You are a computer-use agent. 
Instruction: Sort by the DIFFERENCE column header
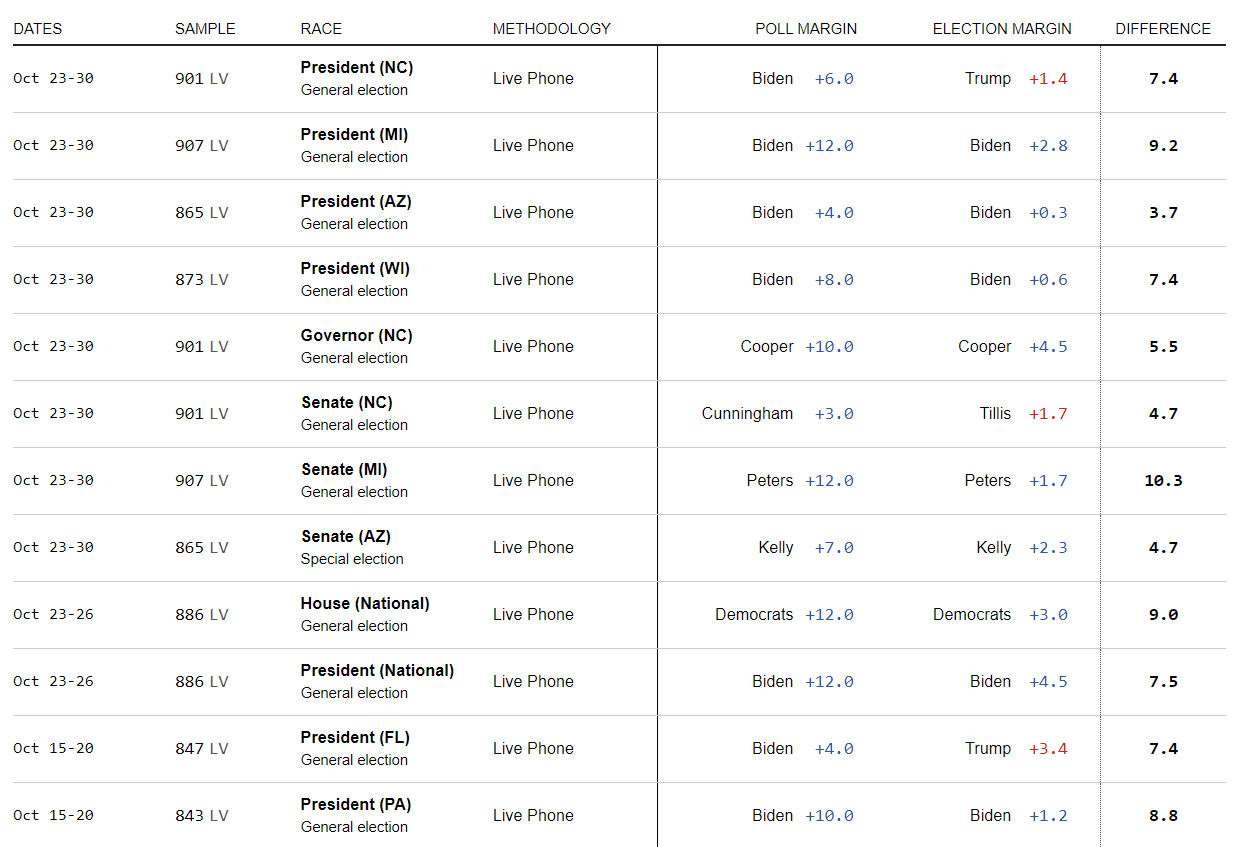[x=1162, y=29]
